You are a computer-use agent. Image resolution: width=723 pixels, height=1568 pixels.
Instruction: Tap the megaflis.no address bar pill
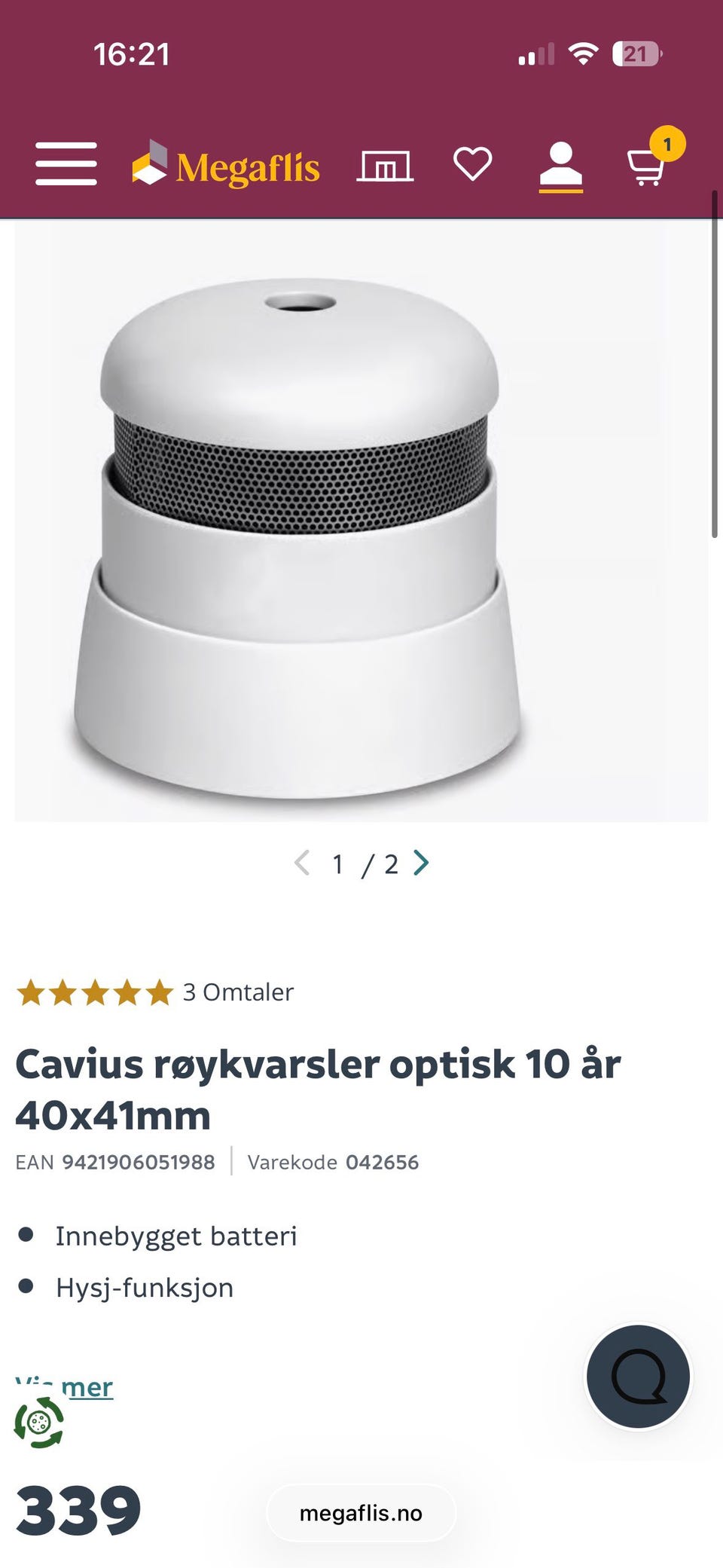(361, 1513)
